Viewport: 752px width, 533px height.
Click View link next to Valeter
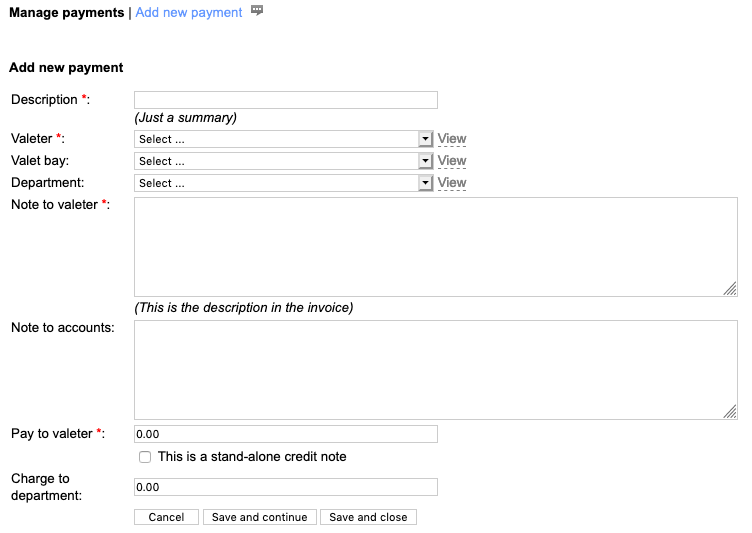452,139
